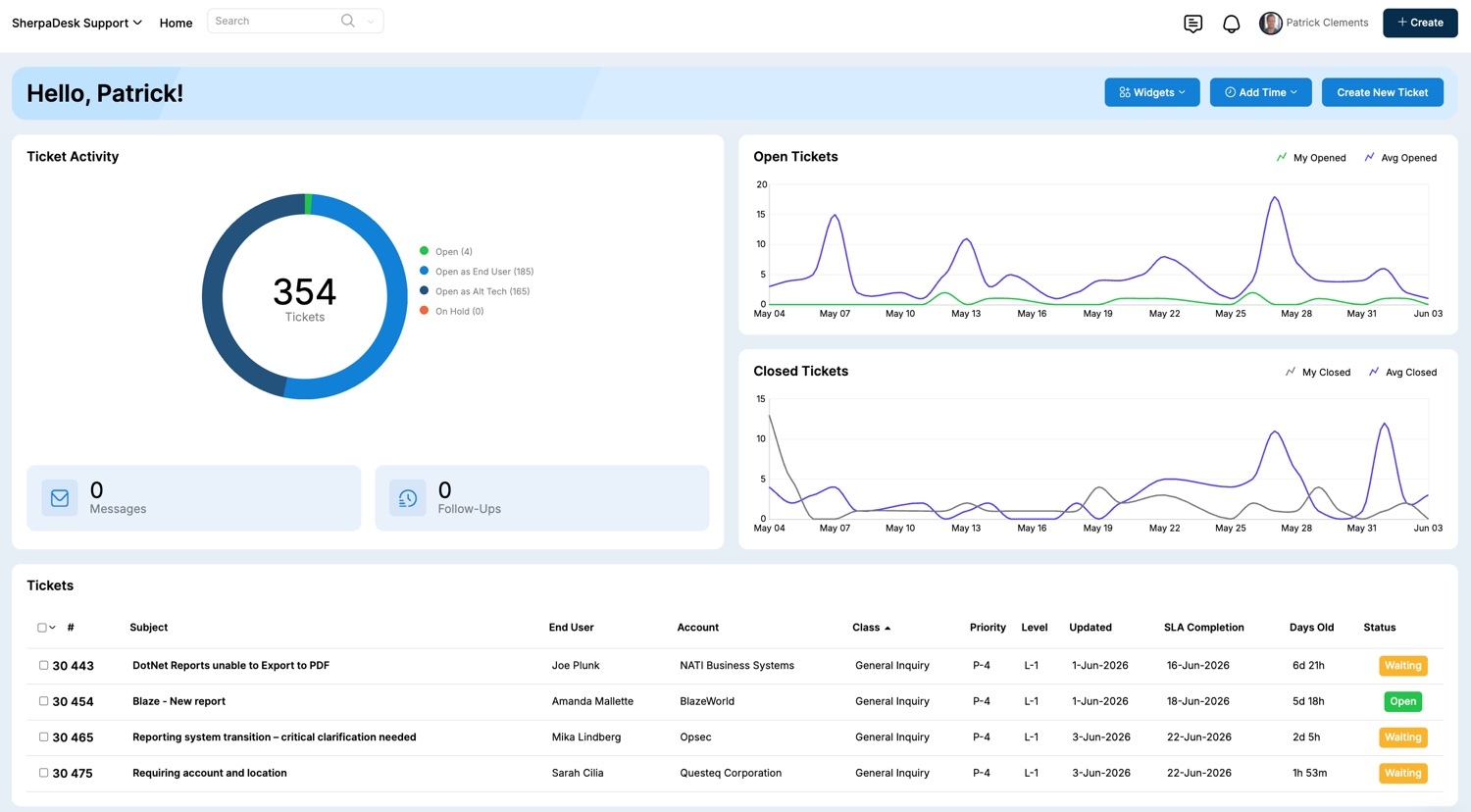Click the green Open legend swatch
The width and height of the screenshot is (1471, 812).
coord(424,251)
